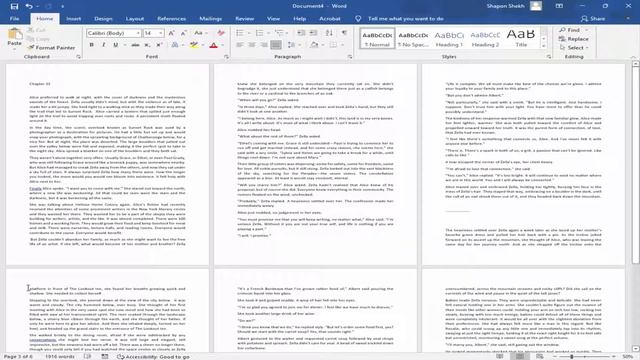Show paragraph marks with the pilcrow icon

[344, 33]
